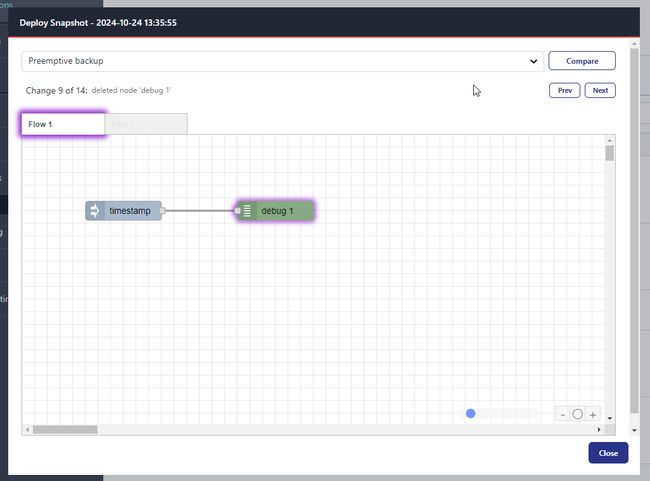Click the timestamp inject node arrow icon

pyautogui.click(x=95, y=211)
